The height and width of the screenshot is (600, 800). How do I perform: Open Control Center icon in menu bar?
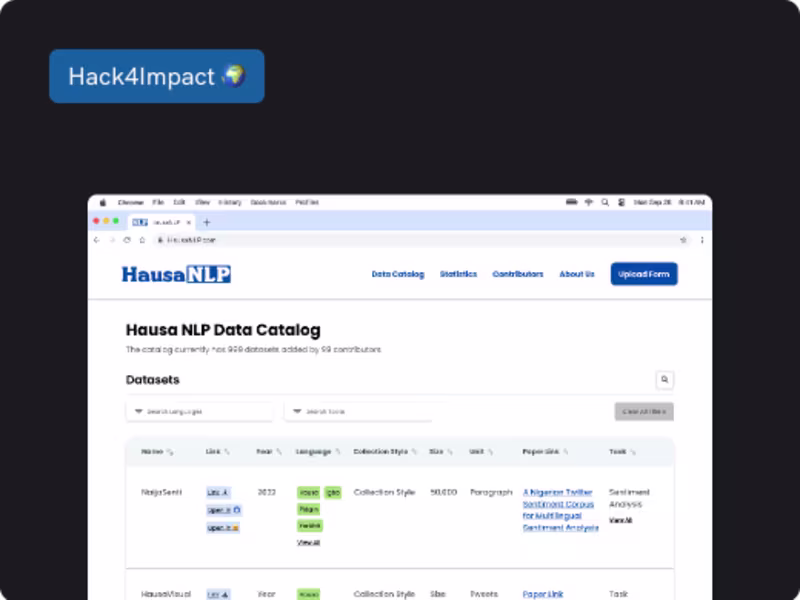(x=621, y=203)
